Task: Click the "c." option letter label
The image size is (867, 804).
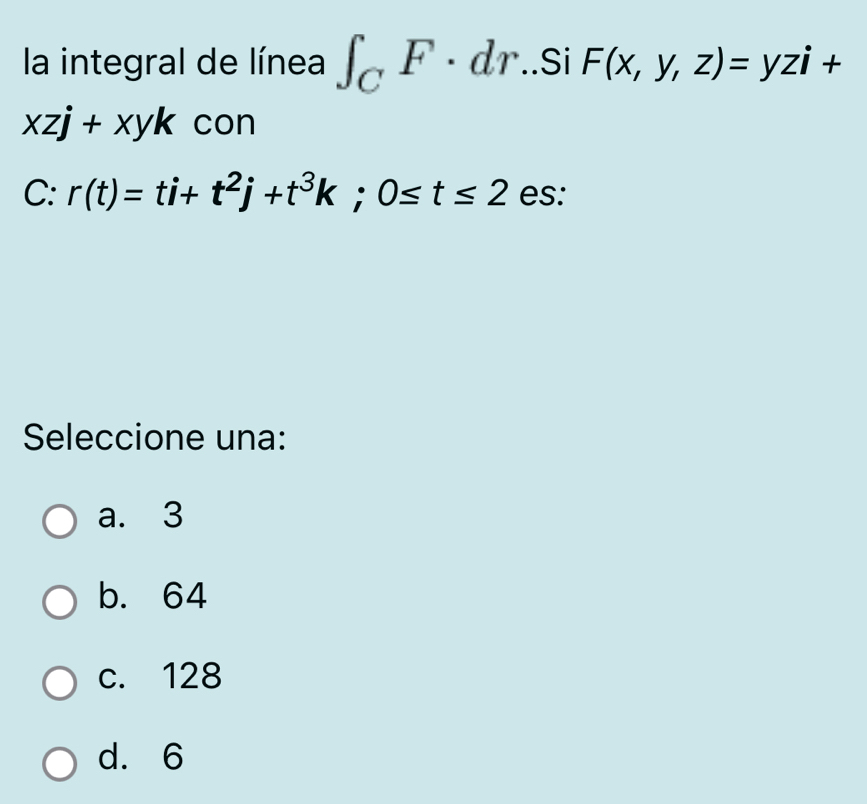Action: coord(115,678)
